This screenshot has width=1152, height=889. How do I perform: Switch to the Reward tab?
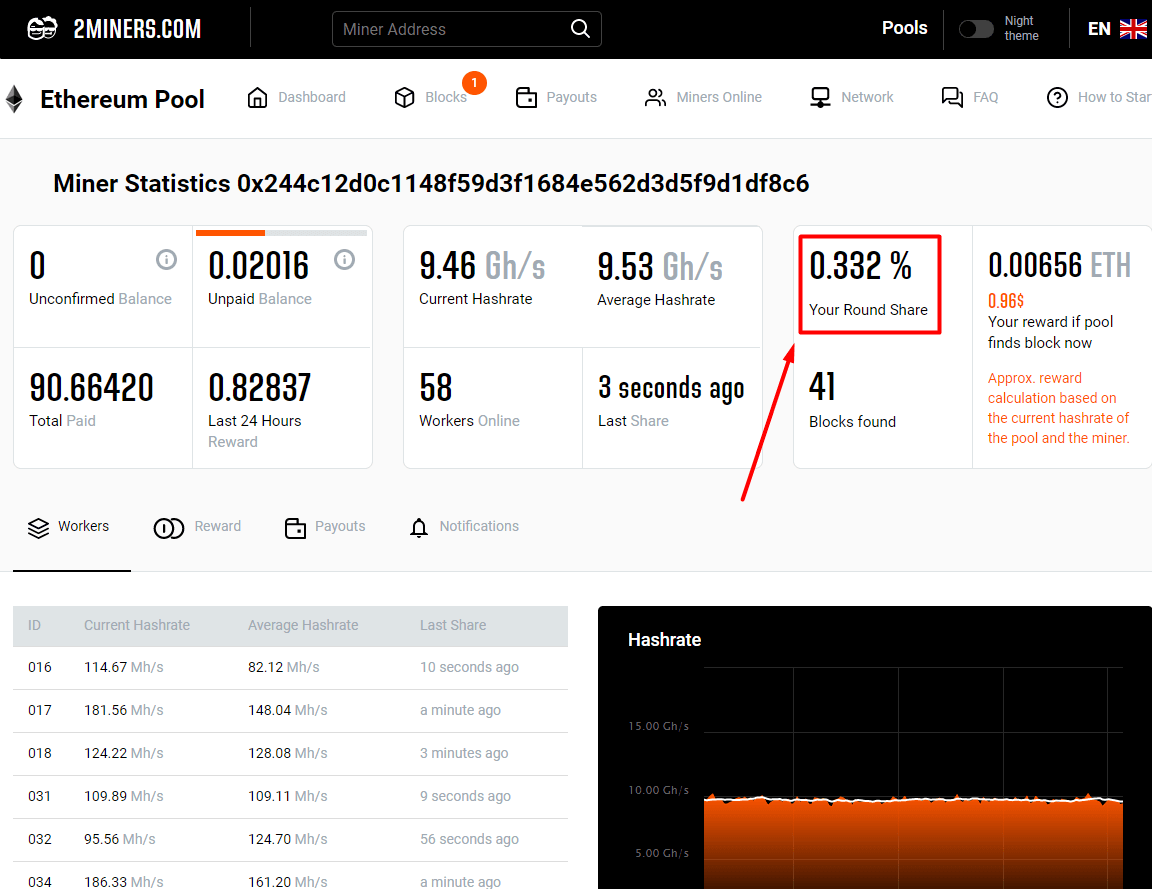[x=198, y=527]
